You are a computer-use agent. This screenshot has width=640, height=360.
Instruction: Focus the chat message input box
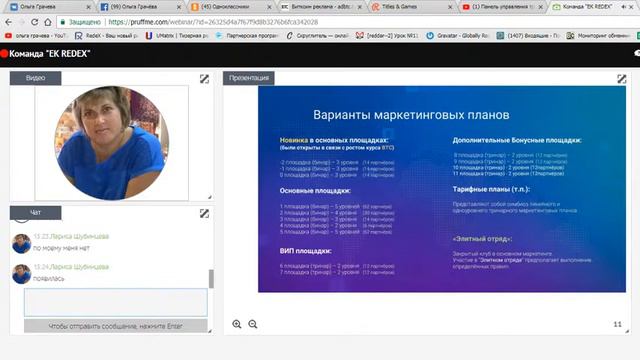point(116,302)
